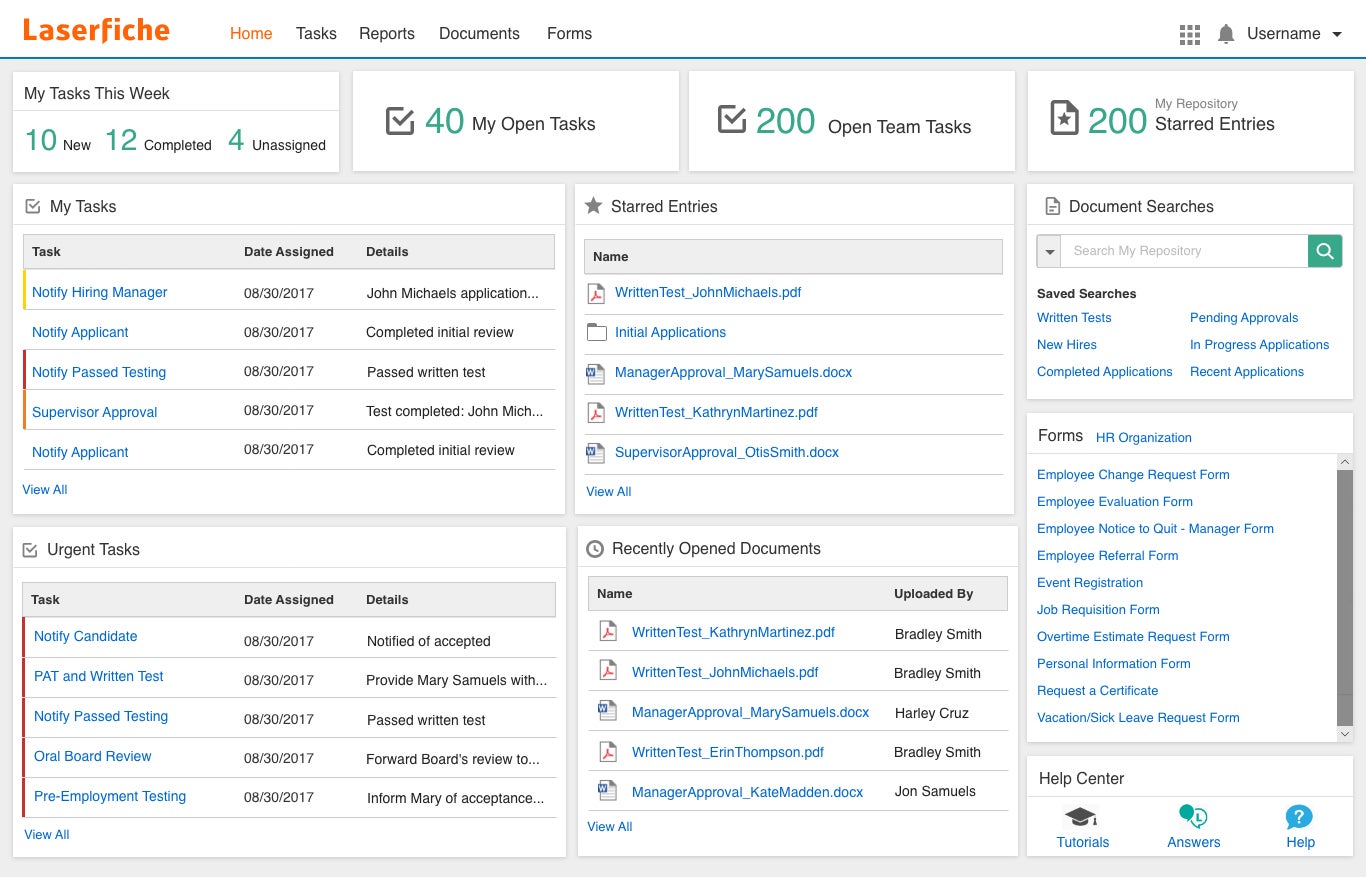1366x877 pixels.
Task: Click the Tutorials graduation cap icon
Action: pos(1082,816)
